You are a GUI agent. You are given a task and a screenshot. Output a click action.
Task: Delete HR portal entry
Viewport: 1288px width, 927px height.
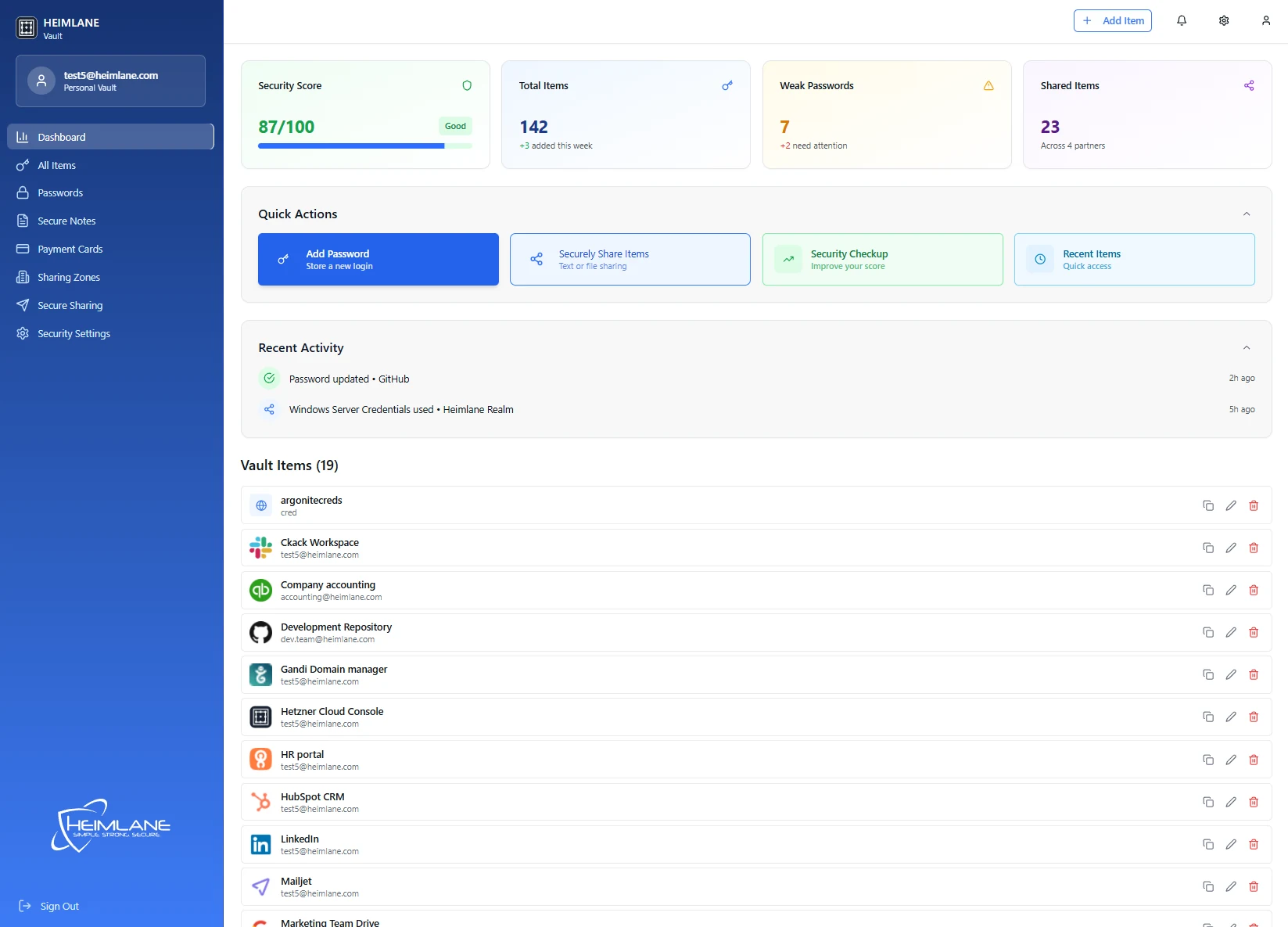[x=1254, y=760]
